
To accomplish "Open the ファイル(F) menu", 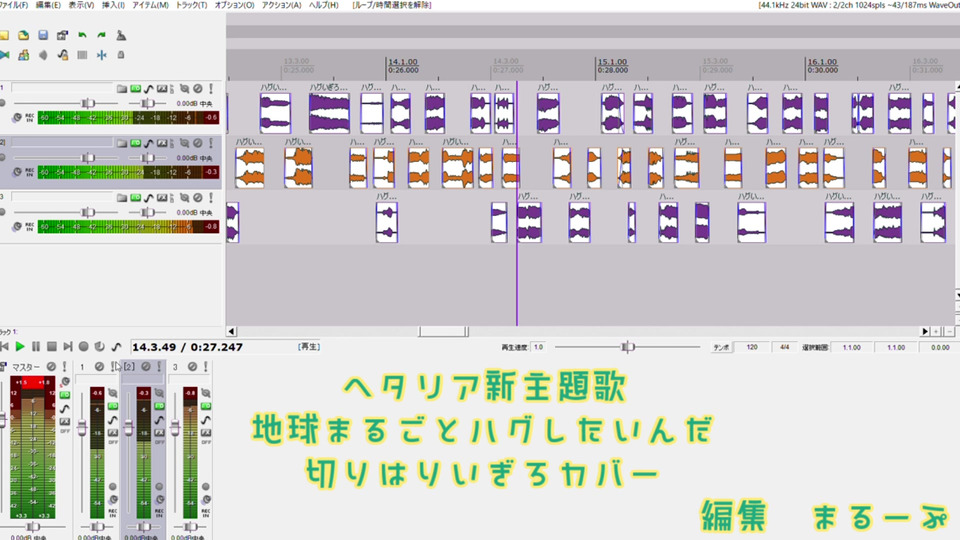I will (13, 5).
